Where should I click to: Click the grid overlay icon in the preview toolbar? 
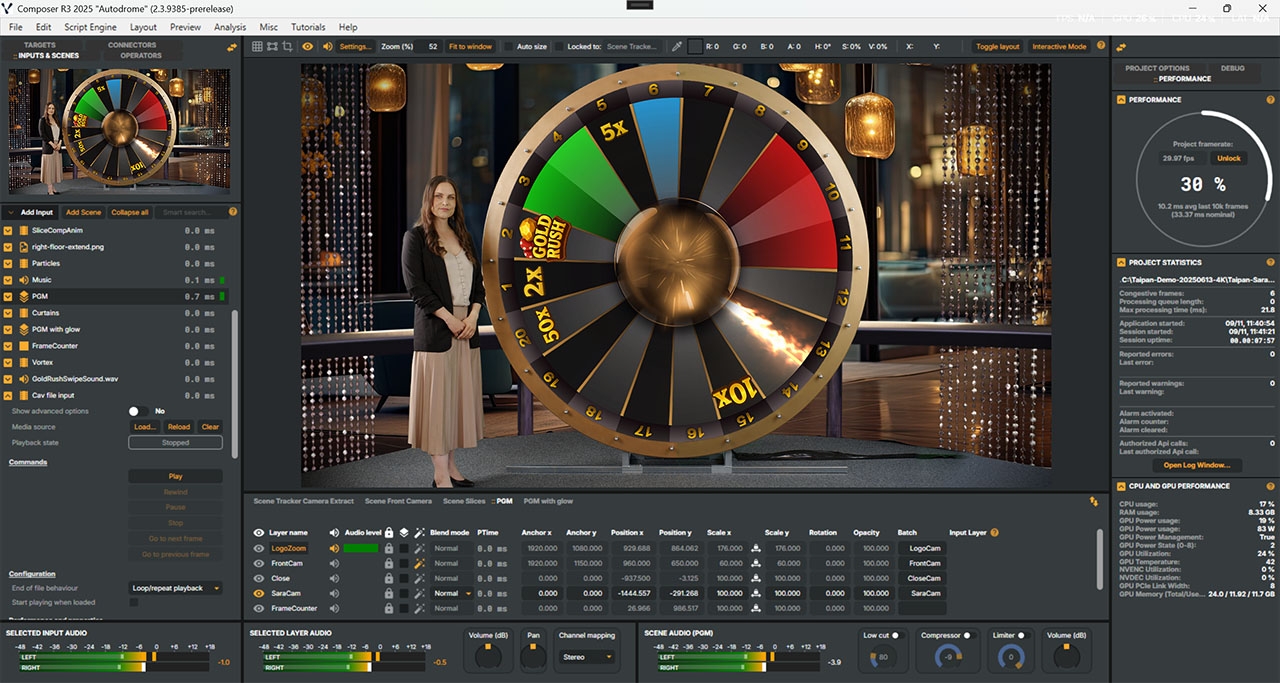point(257,46)
